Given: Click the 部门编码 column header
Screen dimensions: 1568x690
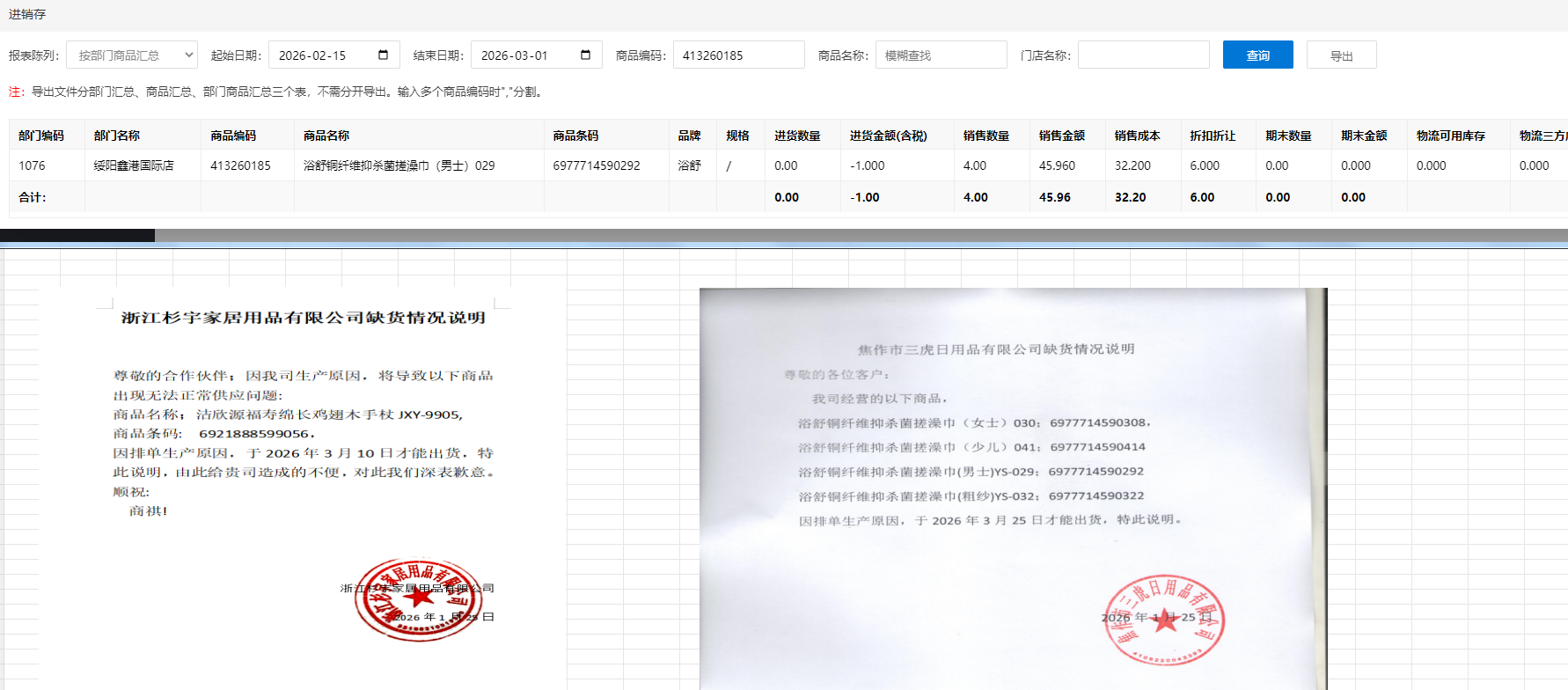Looking at the screenshot, I should pos(41,136).
